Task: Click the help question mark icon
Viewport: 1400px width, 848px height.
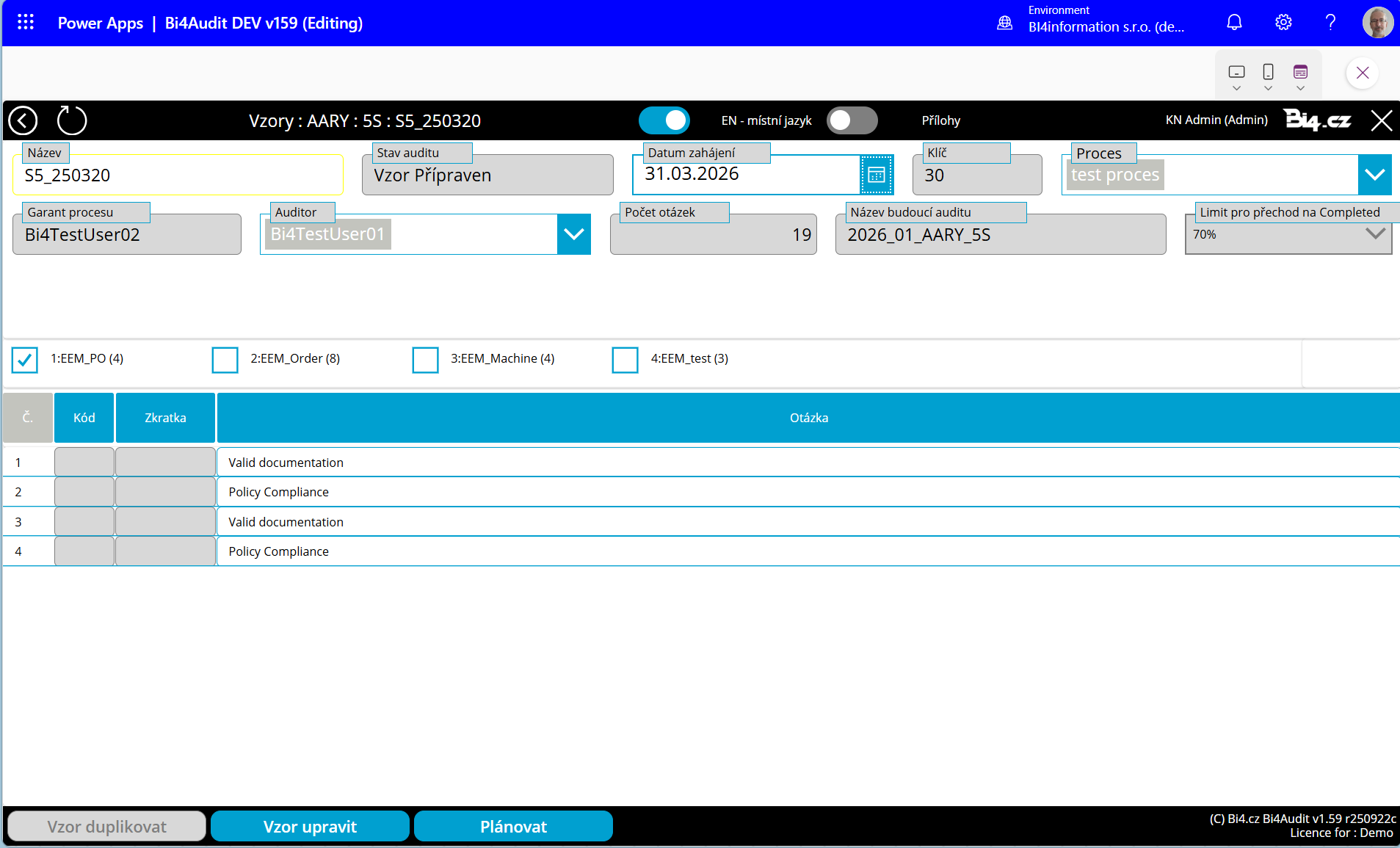Action: [x=1330, y=22]
